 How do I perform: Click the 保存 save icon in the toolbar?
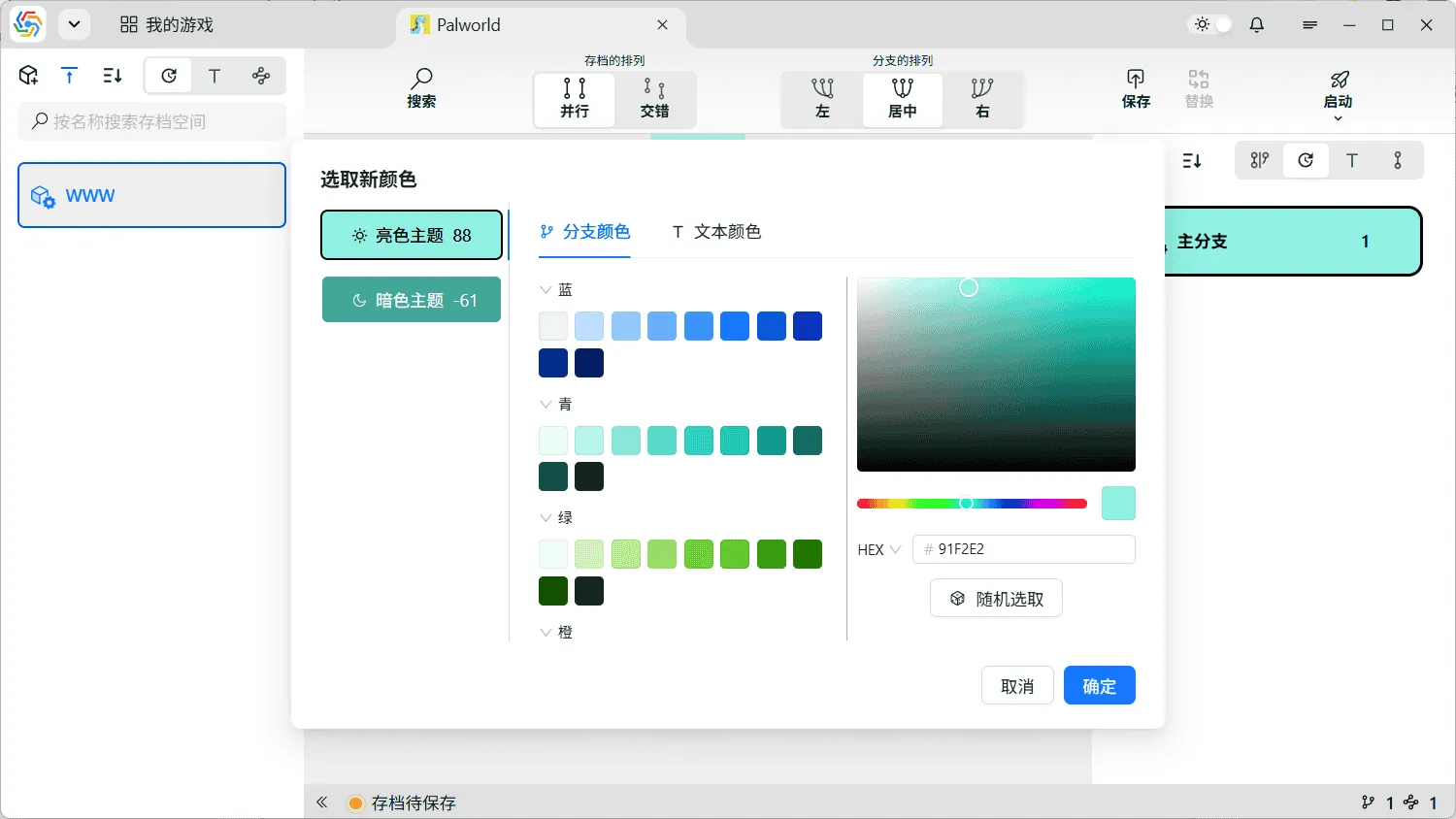(1135, 87)
